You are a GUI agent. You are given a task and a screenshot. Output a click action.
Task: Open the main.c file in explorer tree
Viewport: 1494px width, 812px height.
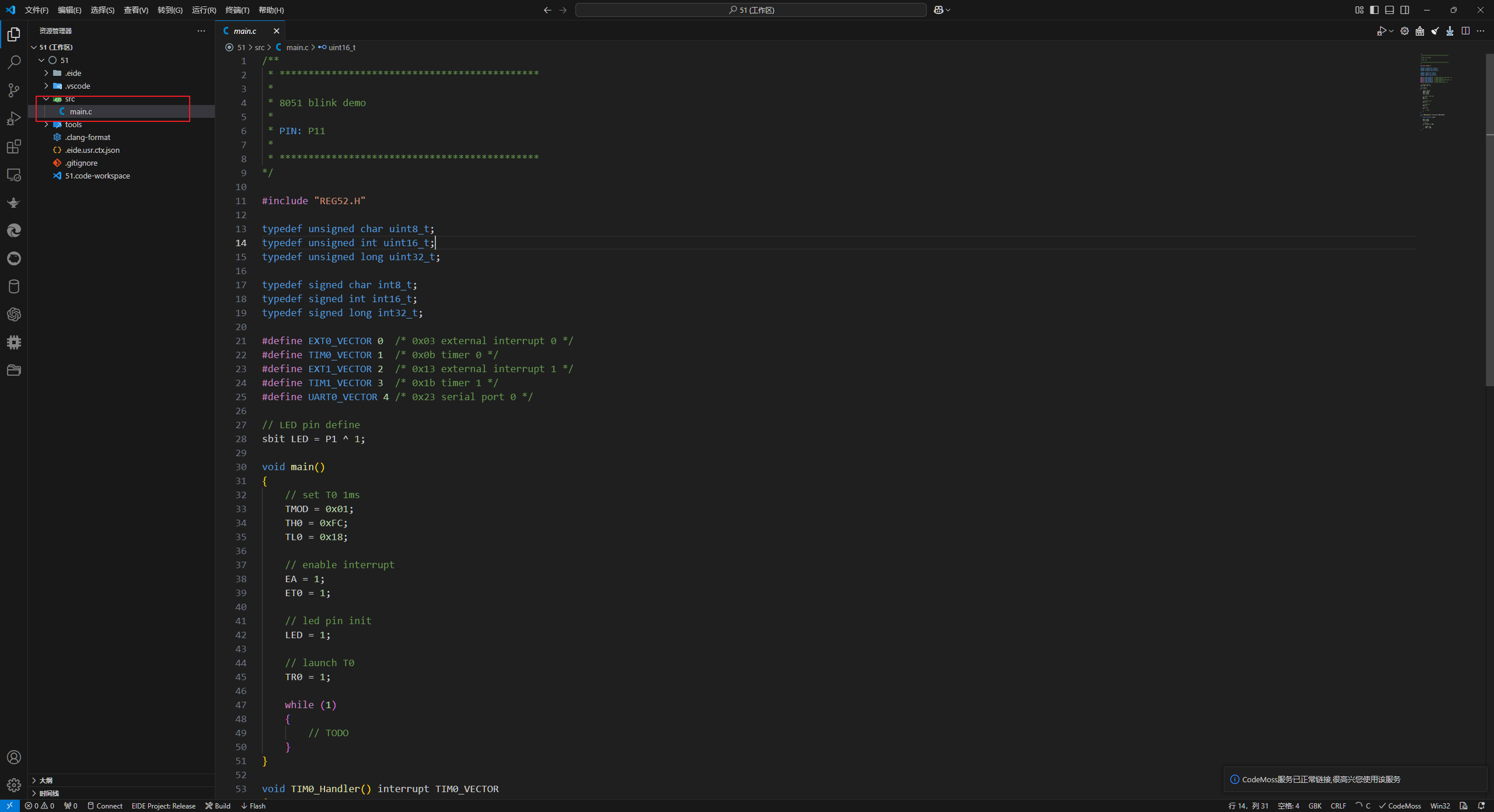pos(121,111)
